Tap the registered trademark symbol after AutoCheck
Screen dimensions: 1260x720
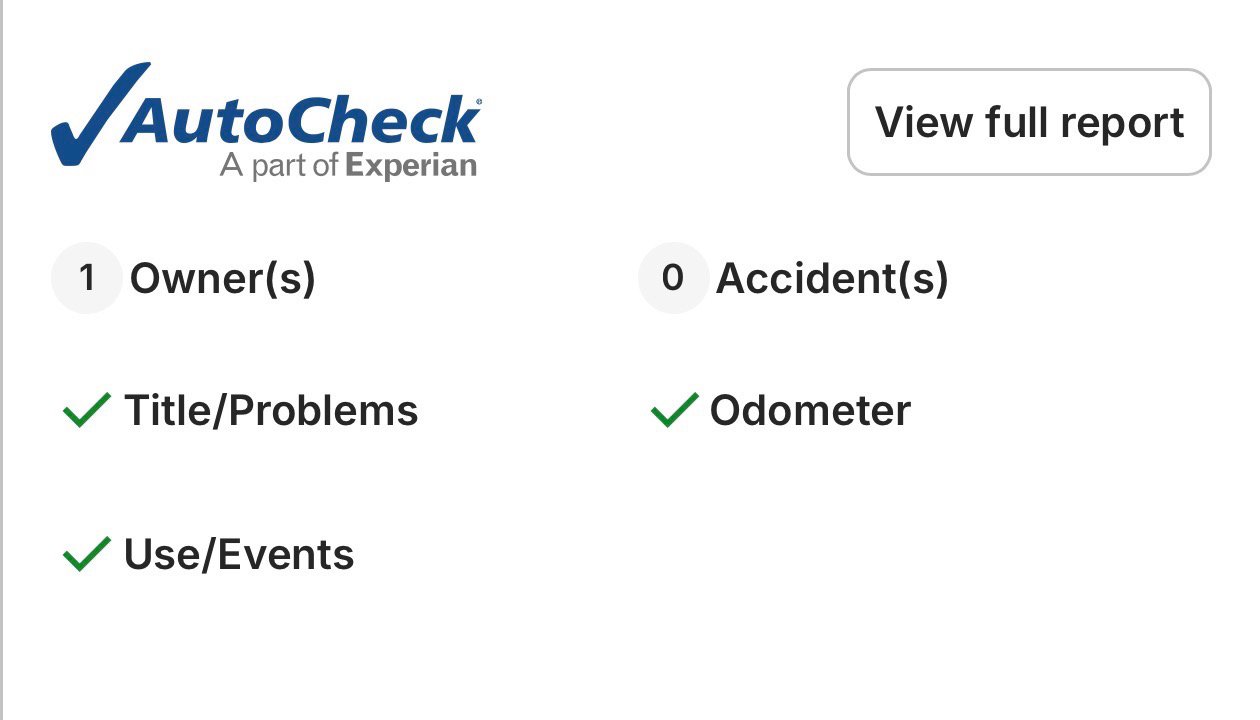479,102
